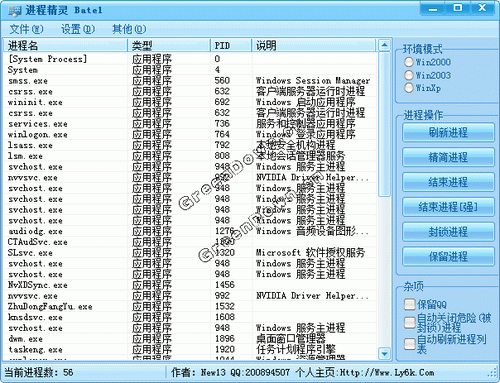
Task: Select the [System Process] row
Action: (190, 59)
